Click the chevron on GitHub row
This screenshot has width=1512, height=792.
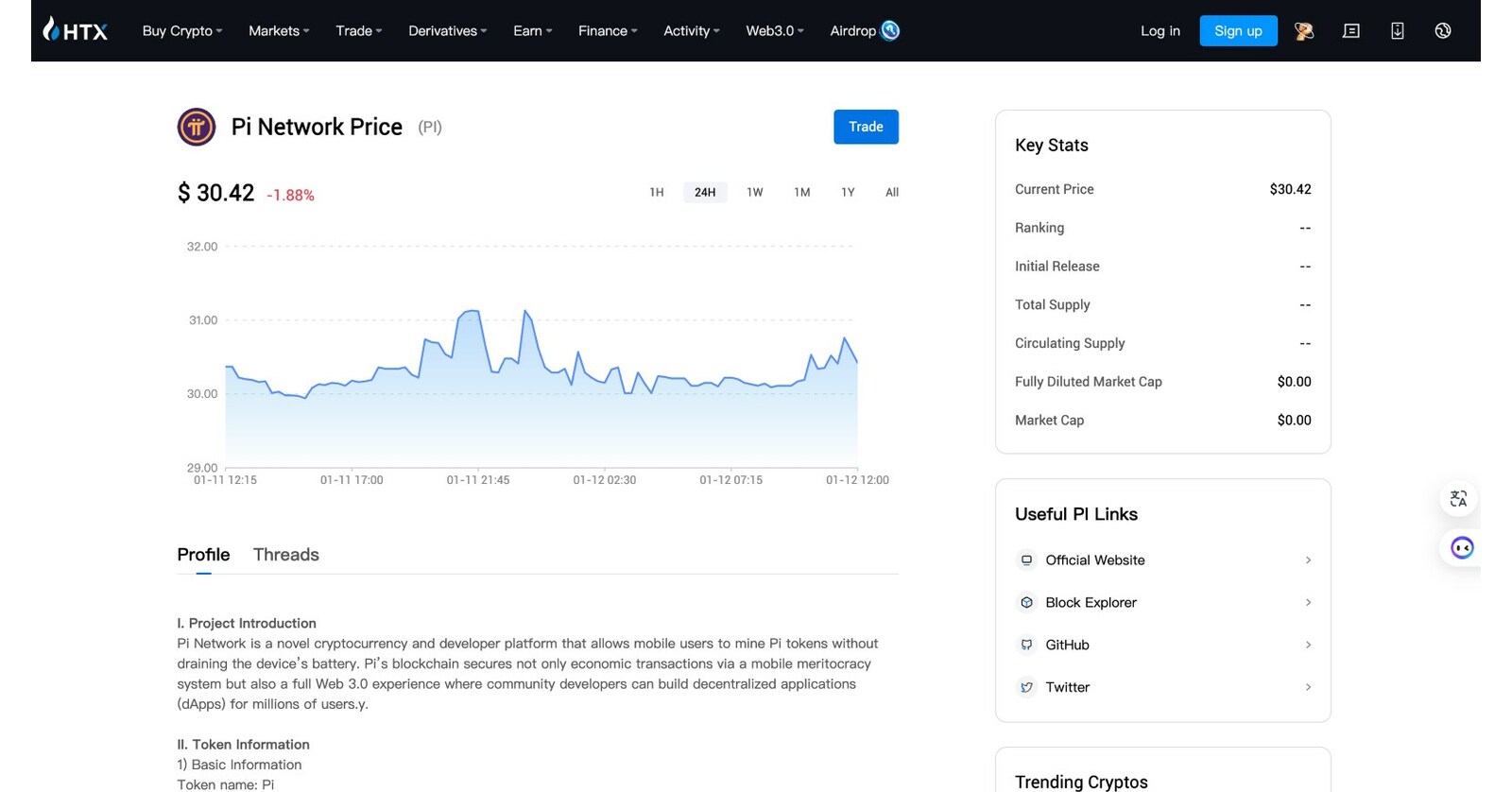click(1308, 645)
